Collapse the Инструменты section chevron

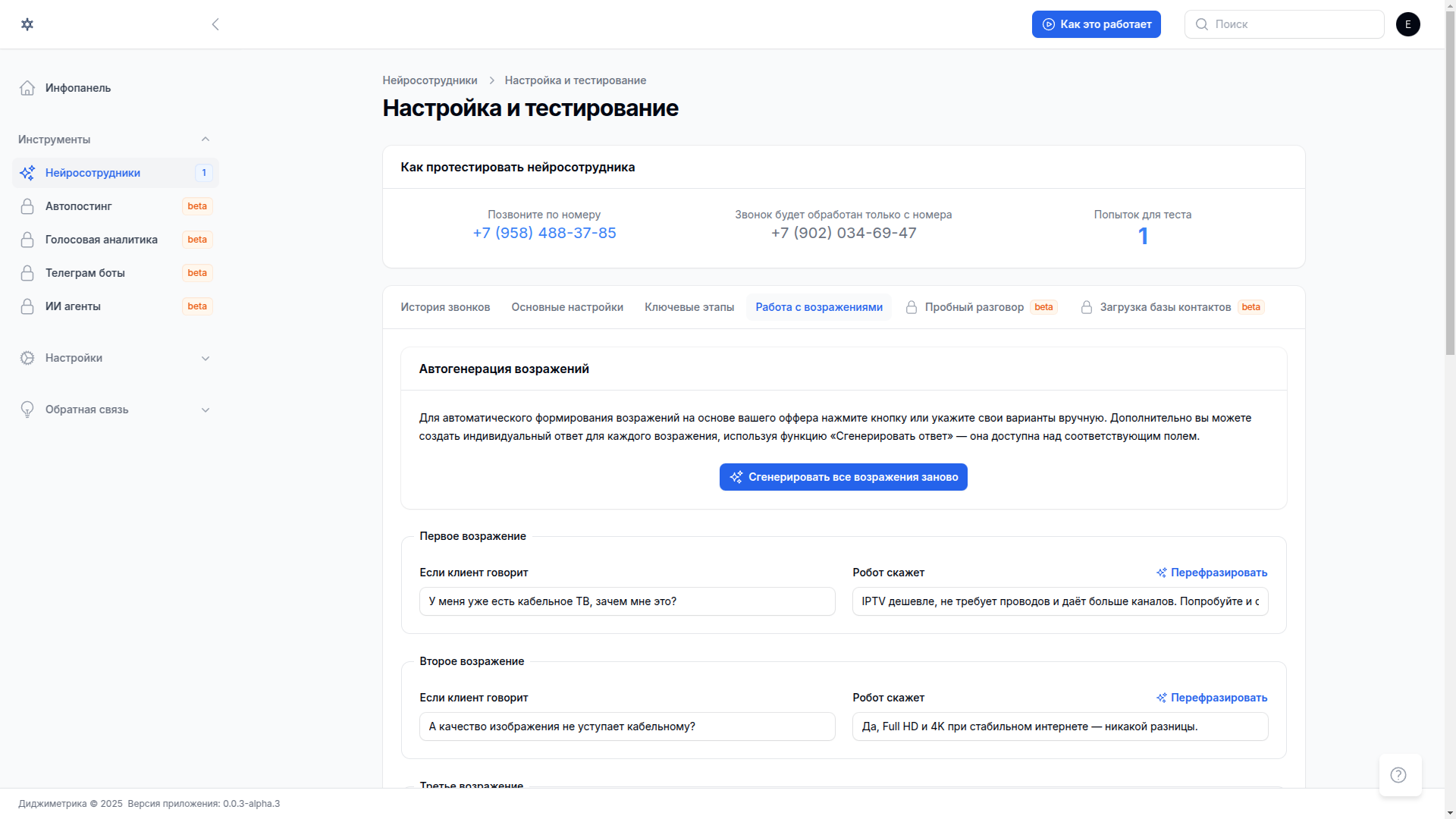tap(206, 140)
